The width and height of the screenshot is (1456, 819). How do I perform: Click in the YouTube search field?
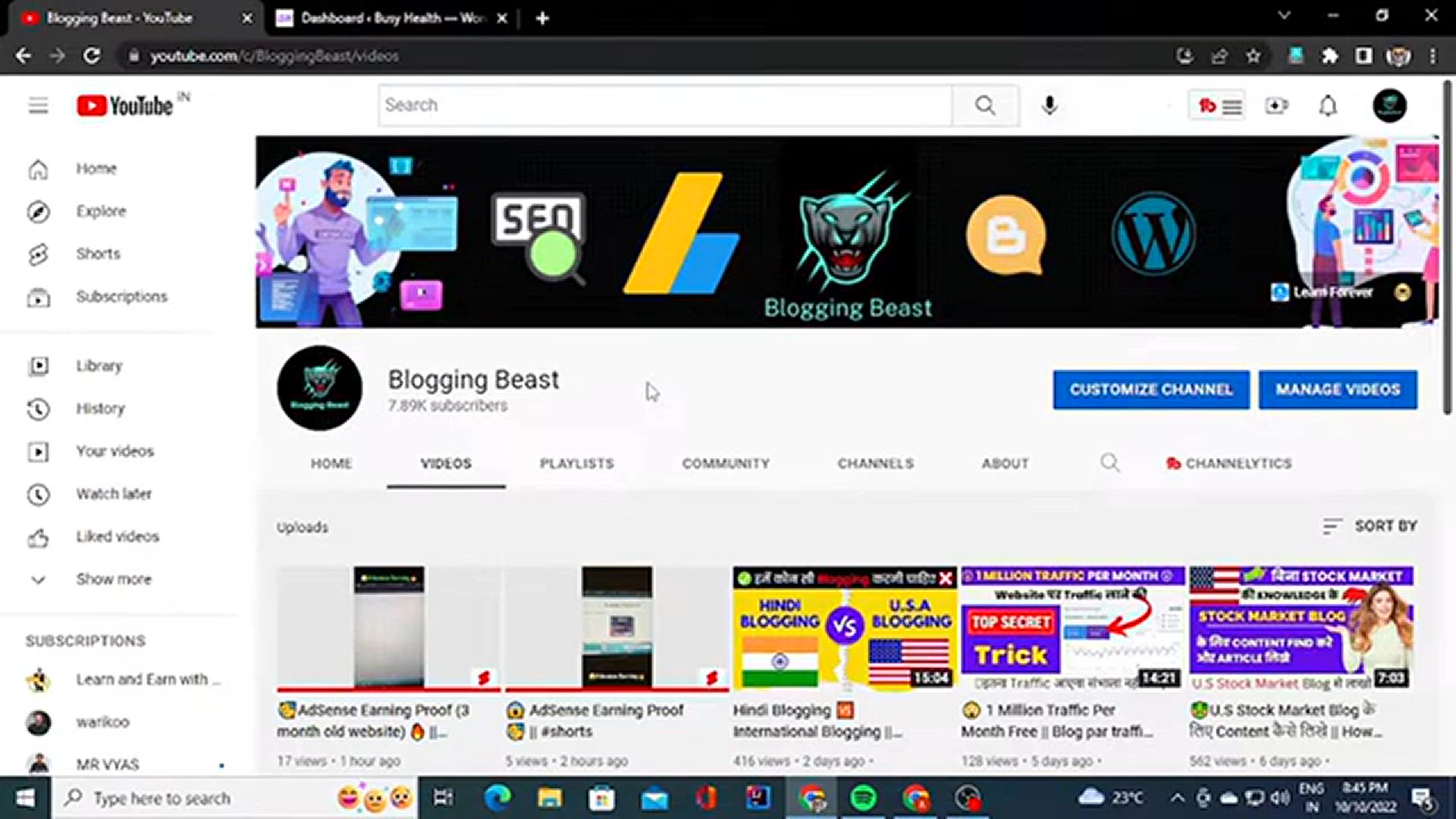tap(666, 105)
